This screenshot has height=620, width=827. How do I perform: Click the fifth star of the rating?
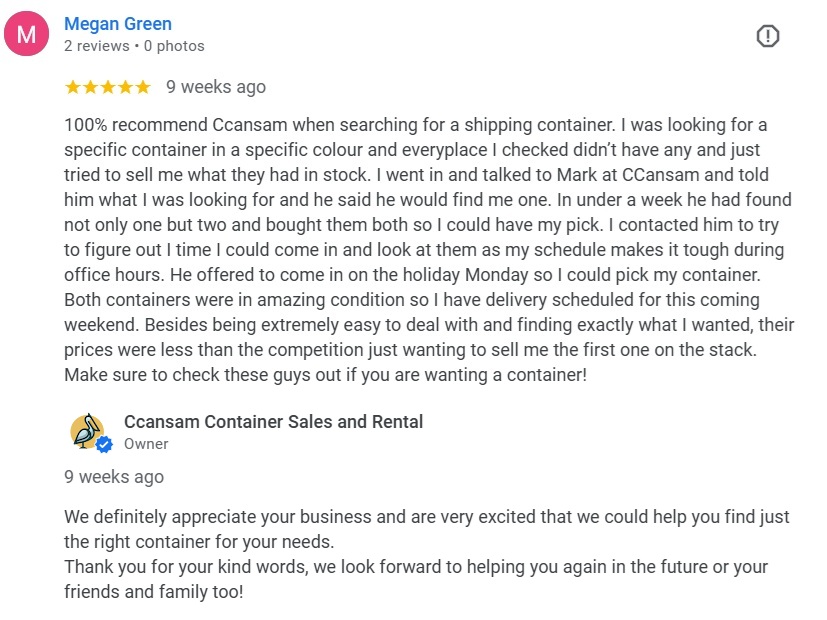(142, 87)
